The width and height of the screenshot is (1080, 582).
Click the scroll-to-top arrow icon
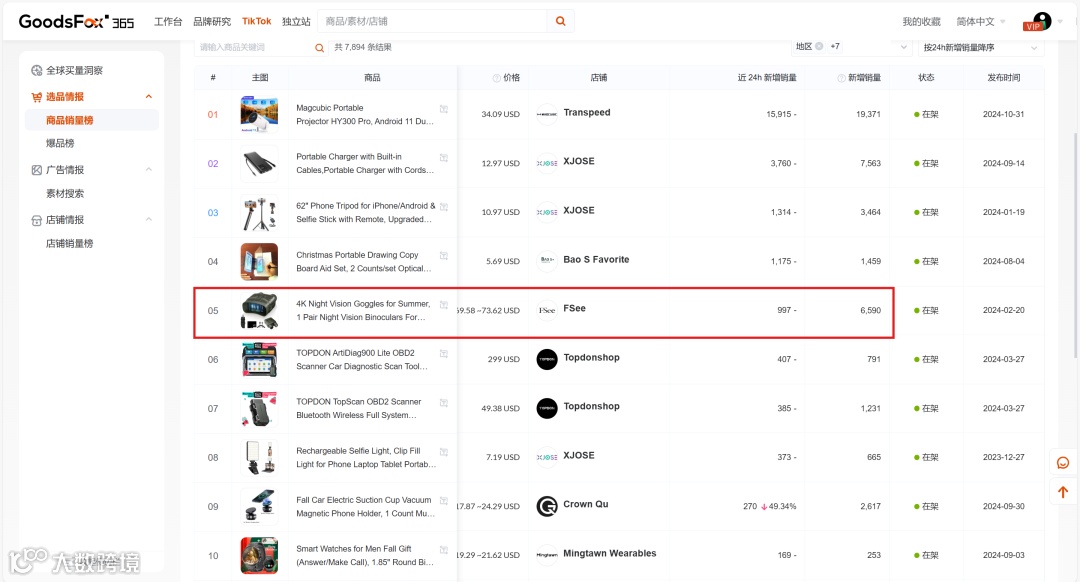point(1063,492)
